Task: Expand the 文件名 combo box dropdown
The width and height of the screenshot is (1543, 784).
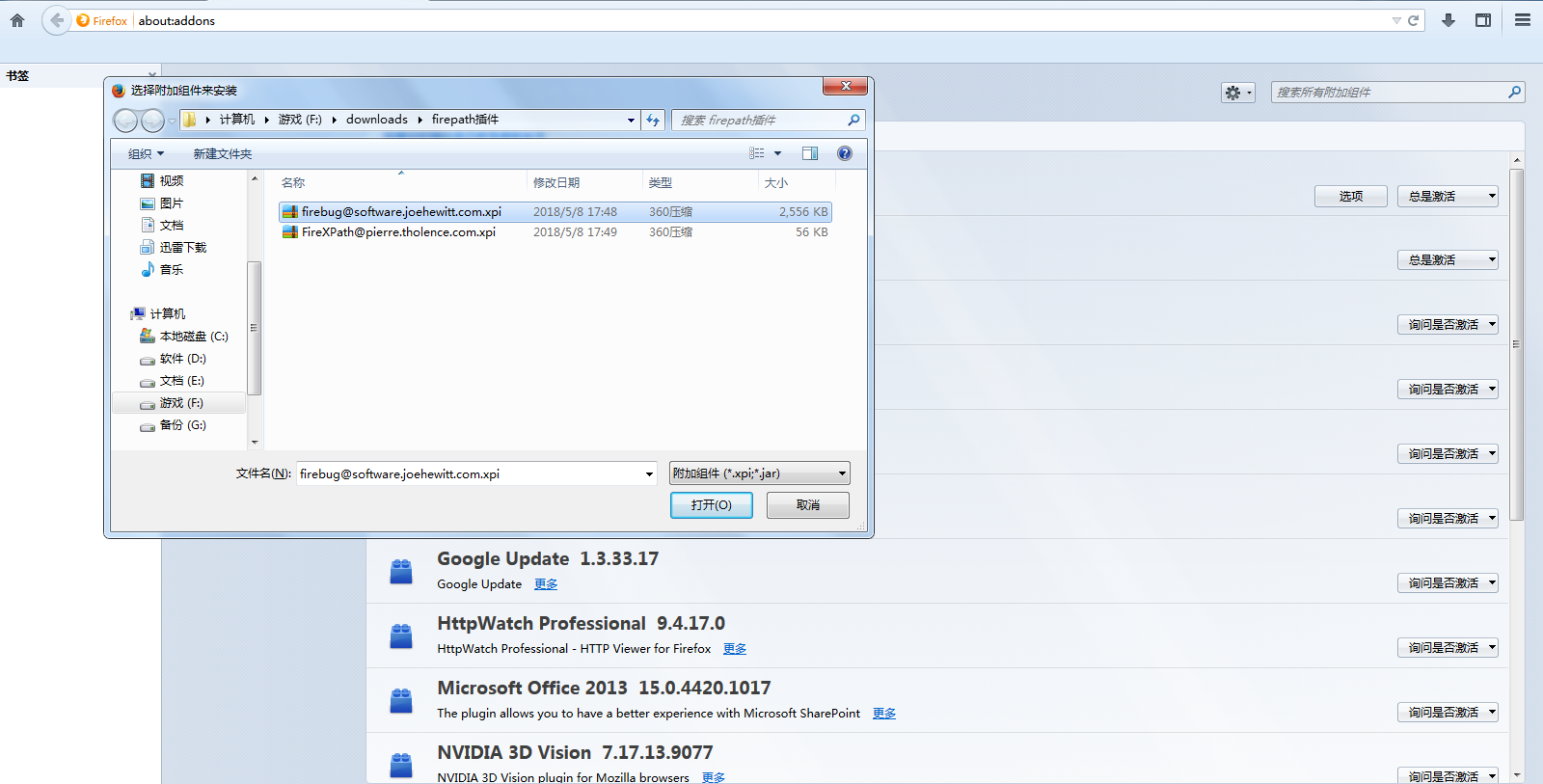Action: pos(649,473)
